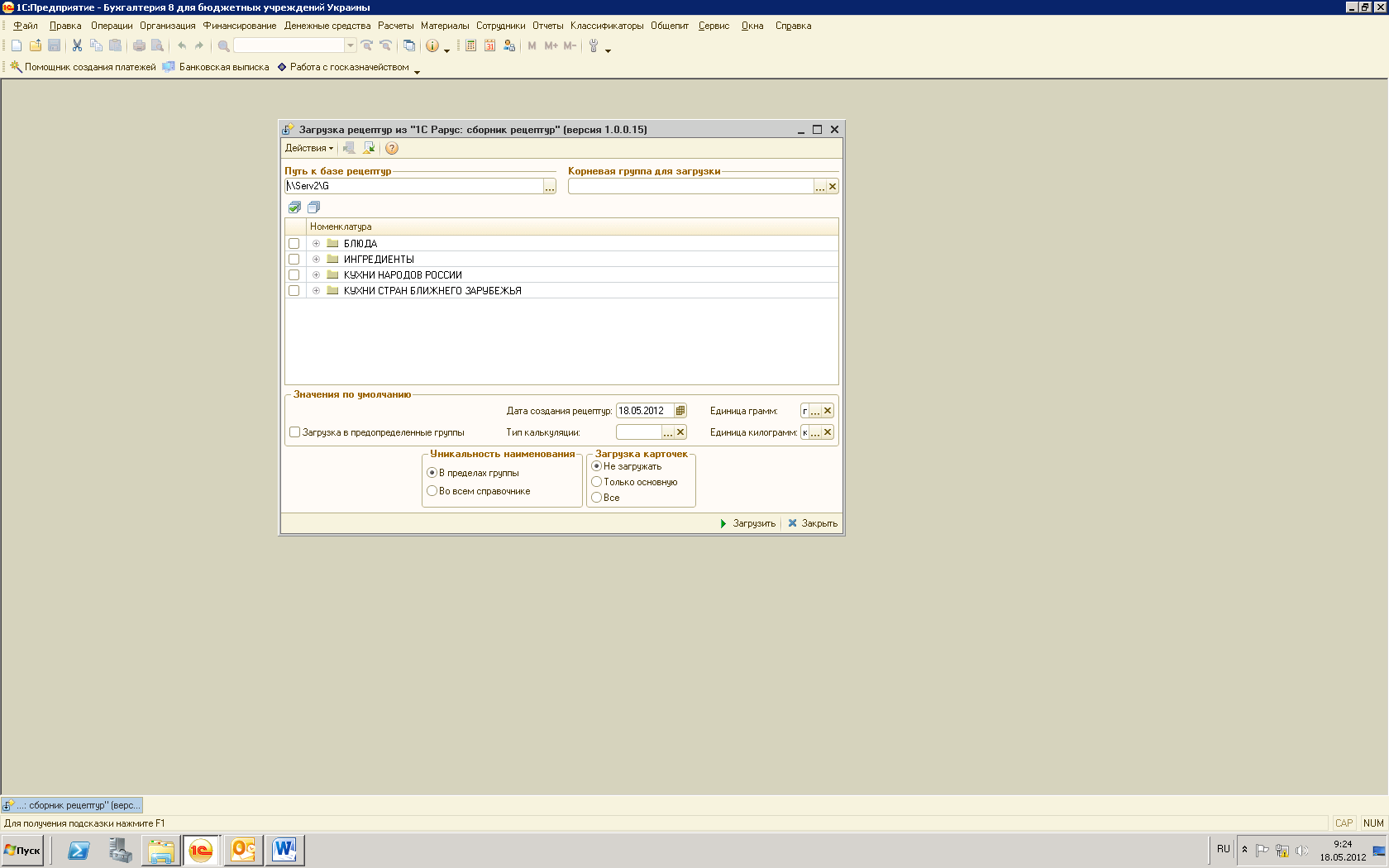Select the Во всем справочнике radio option
Screen dimensions: 1389x868
click(432, 491)
